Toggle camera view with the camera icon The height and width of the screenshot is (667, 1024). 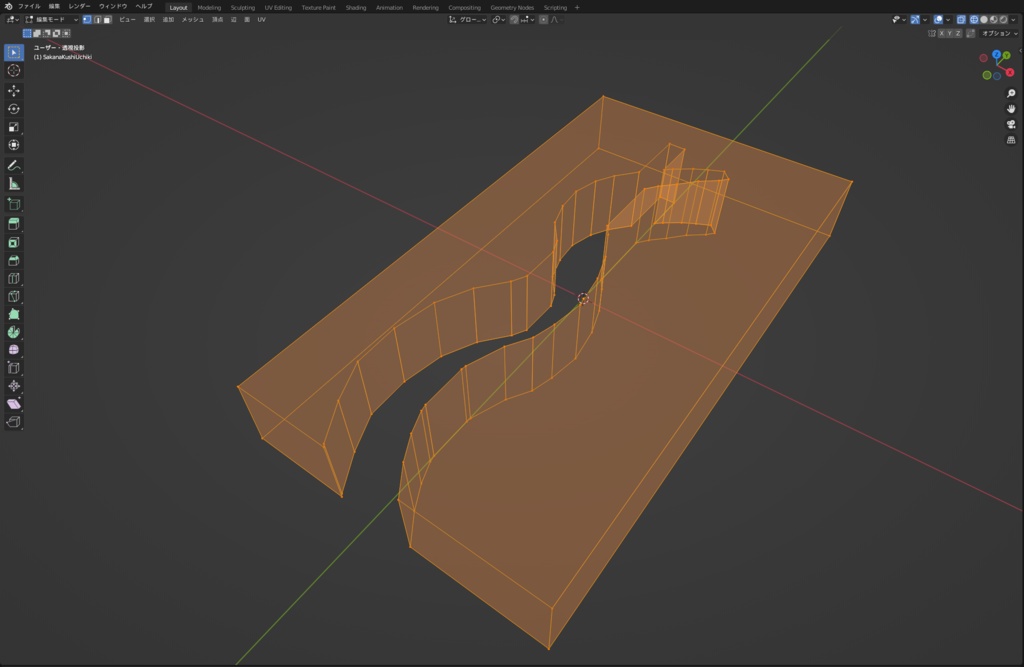coord(1011,124)
